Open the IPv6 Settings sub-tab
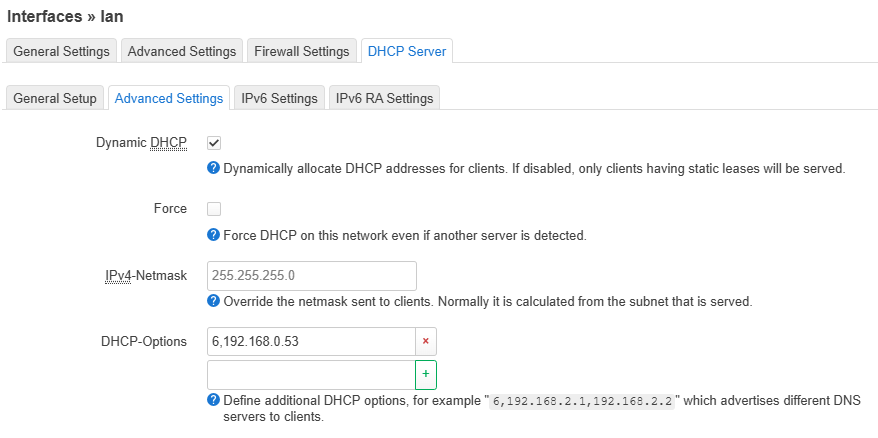Screen dimensions: 878x438 point(279,98)
